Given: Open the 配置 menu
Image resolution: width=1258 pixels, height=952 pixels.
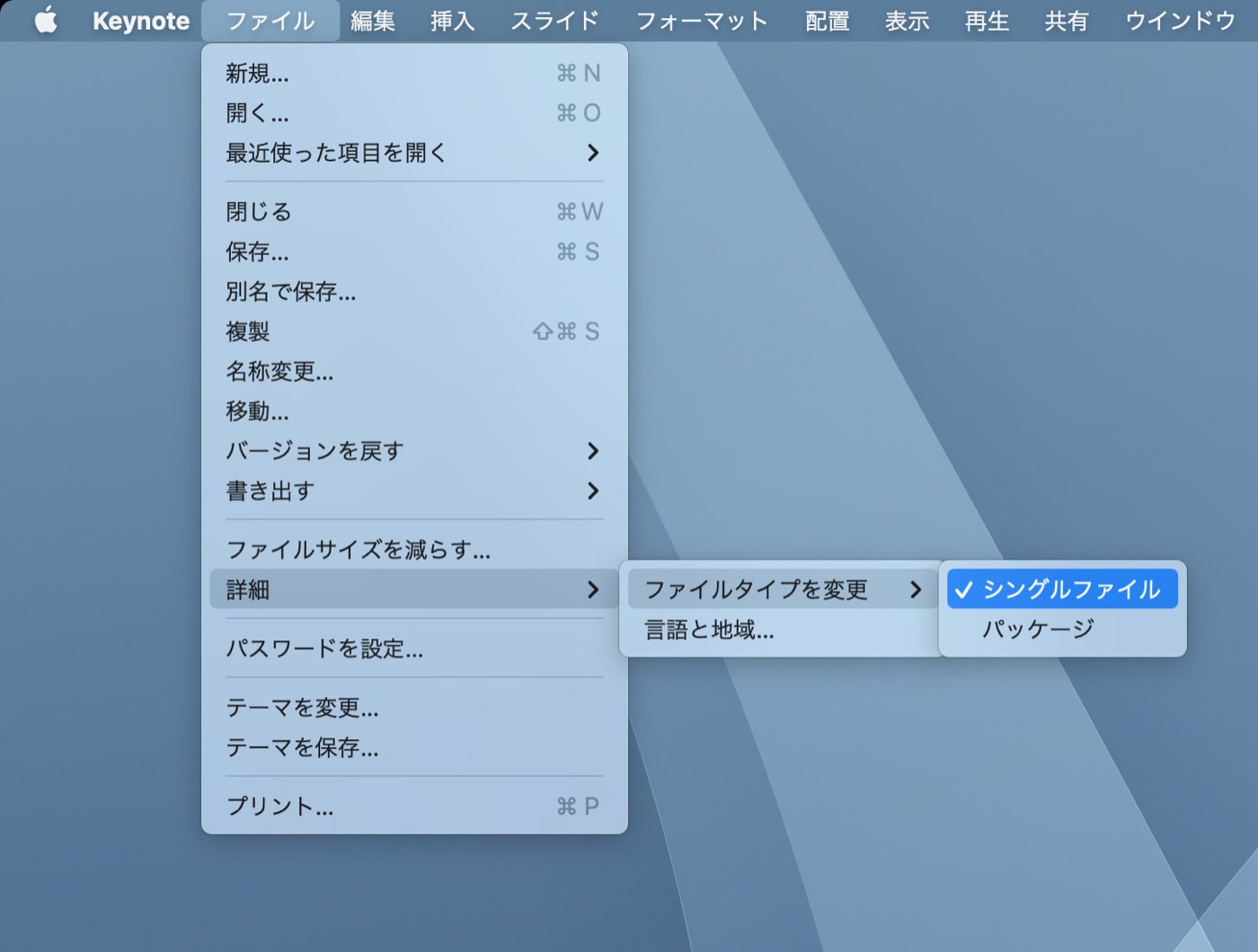Looking at the screenshot, I should [x=828, y=21].
